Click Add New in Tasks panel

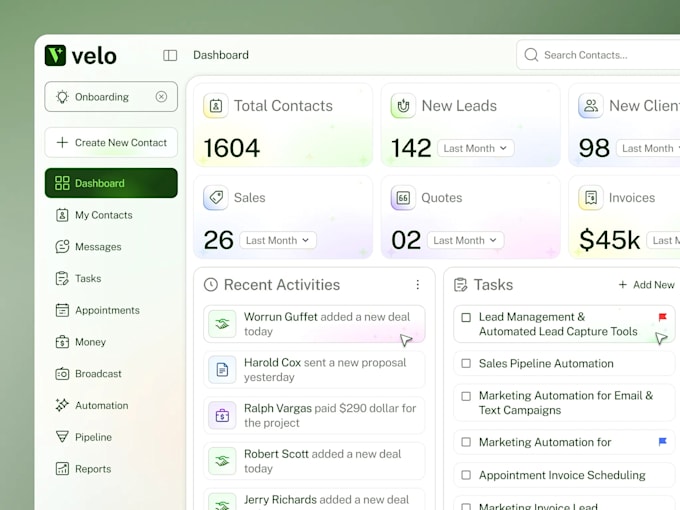[x=647, y=284]
